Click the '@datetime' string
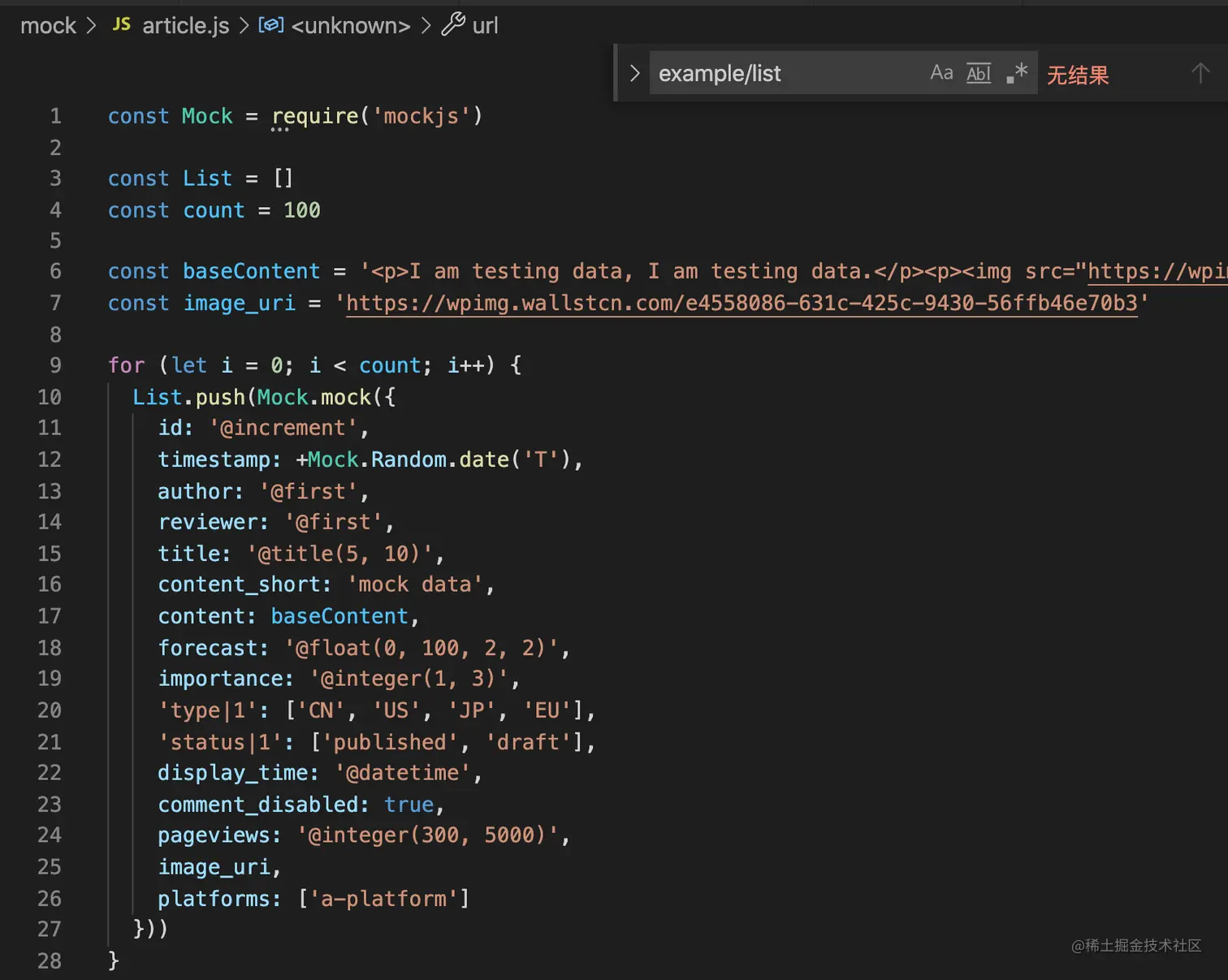Screen dimensions: 1228x980 [x=402, y=773]
